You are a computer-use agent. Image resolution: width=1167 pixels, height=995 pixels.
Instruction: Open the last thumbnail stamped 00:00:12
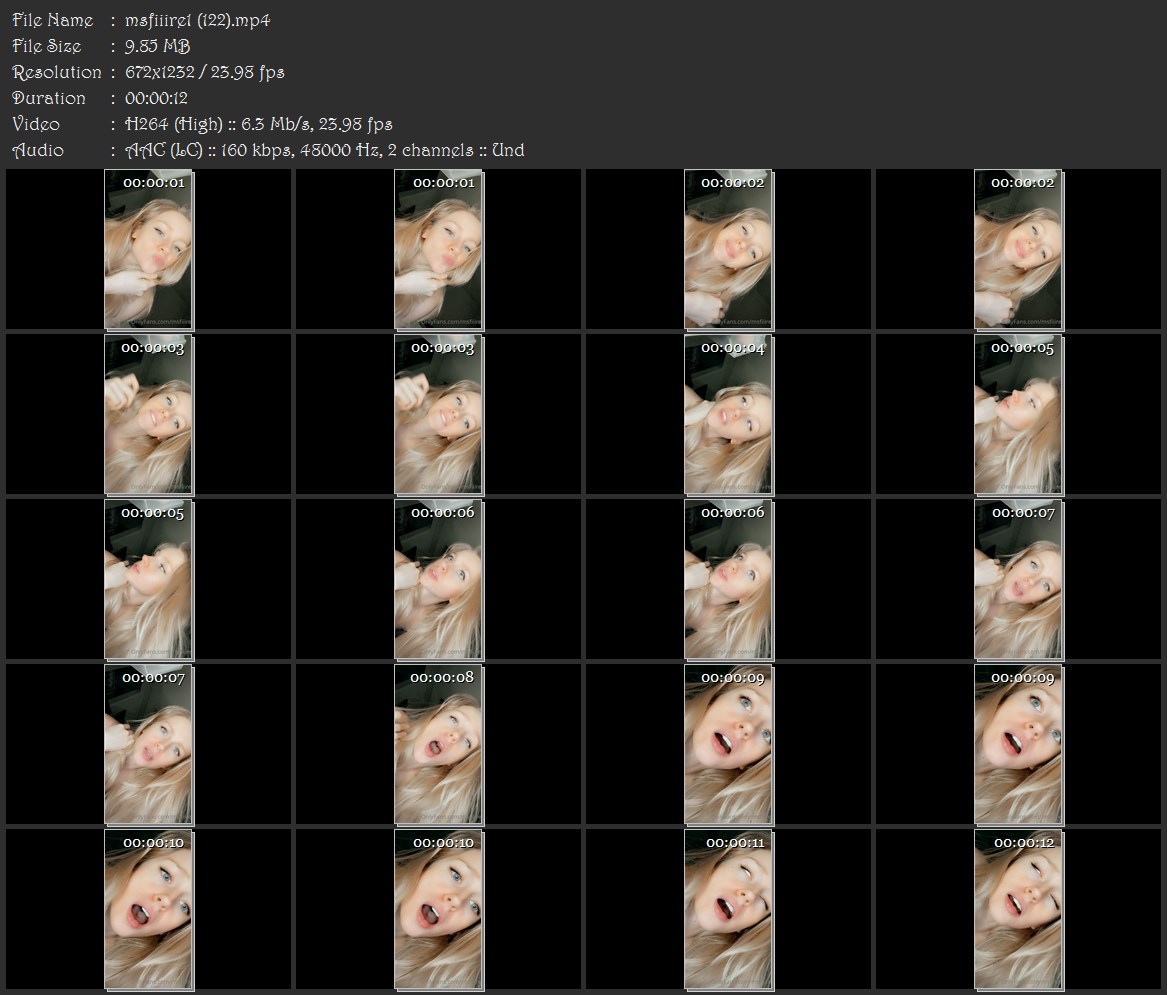(1019, 909)
